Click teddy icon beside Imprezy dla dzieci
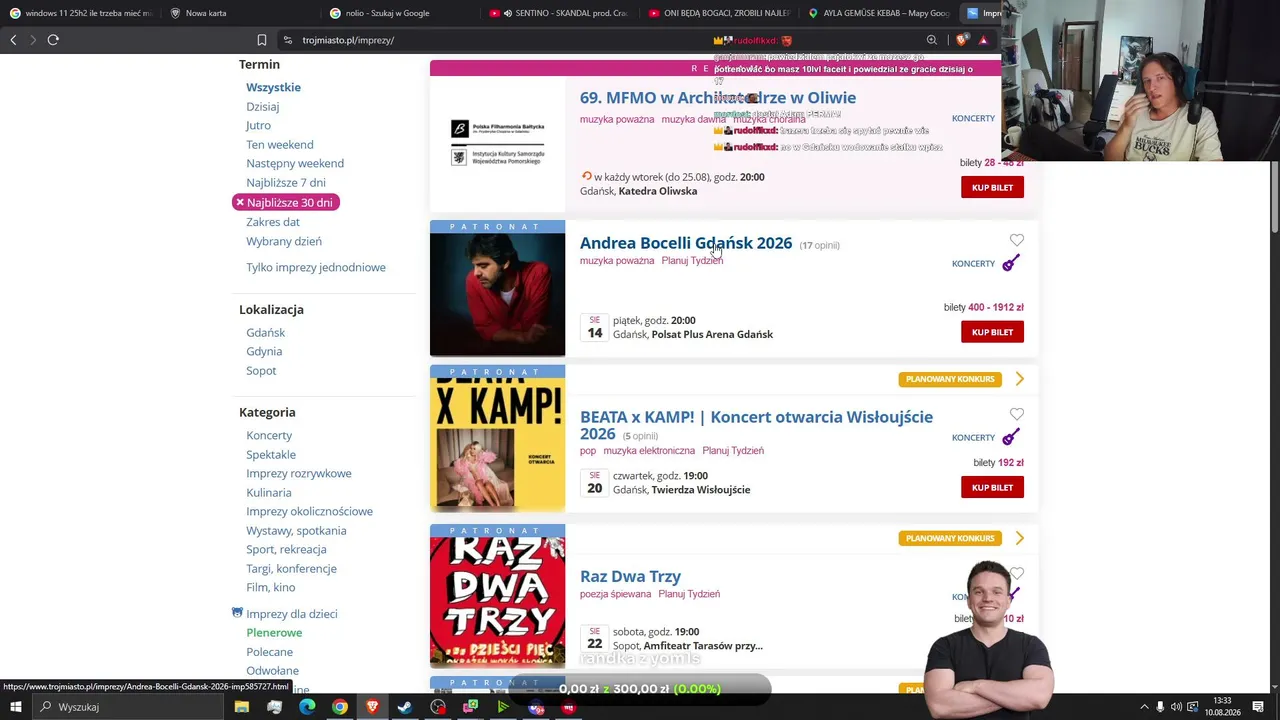 click(x=237, y=613)
